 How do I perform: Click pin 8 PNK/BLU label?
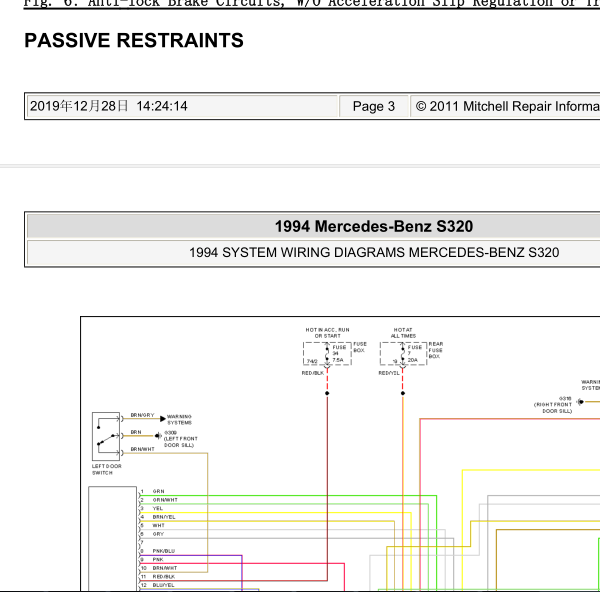click(x=163, y=551)
